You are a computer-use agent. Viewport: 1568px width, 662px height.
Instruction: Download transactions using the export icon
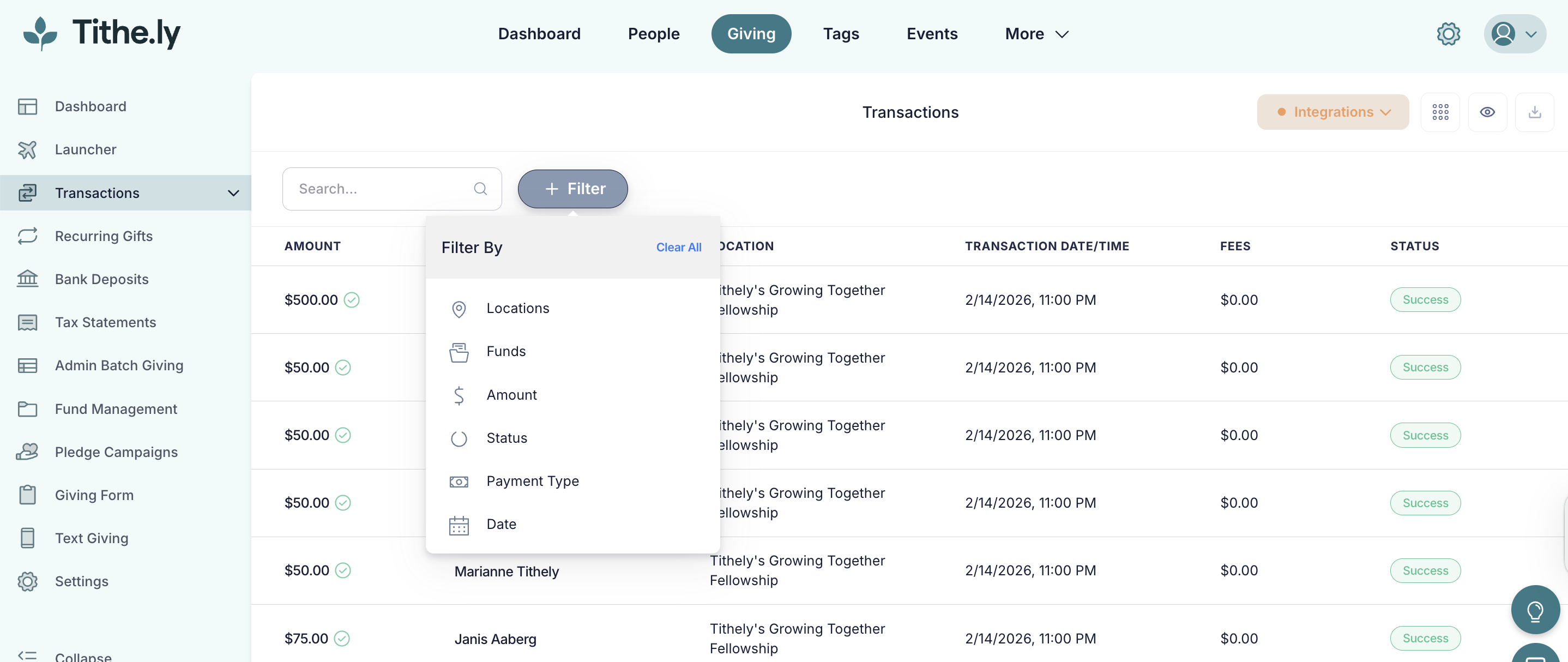pos(1535,112)
